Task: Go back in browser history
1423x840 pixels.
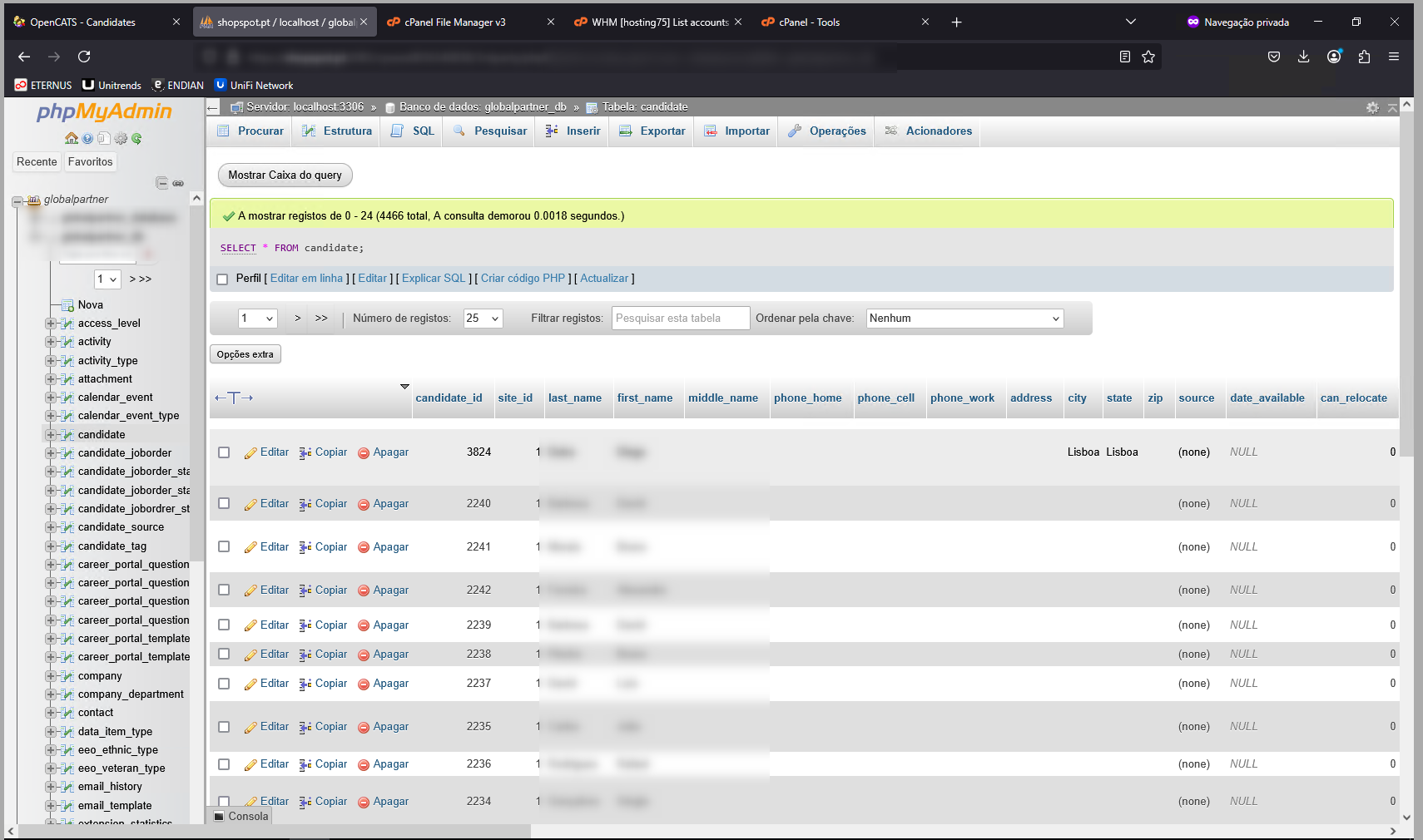Action: pos(24,57)
